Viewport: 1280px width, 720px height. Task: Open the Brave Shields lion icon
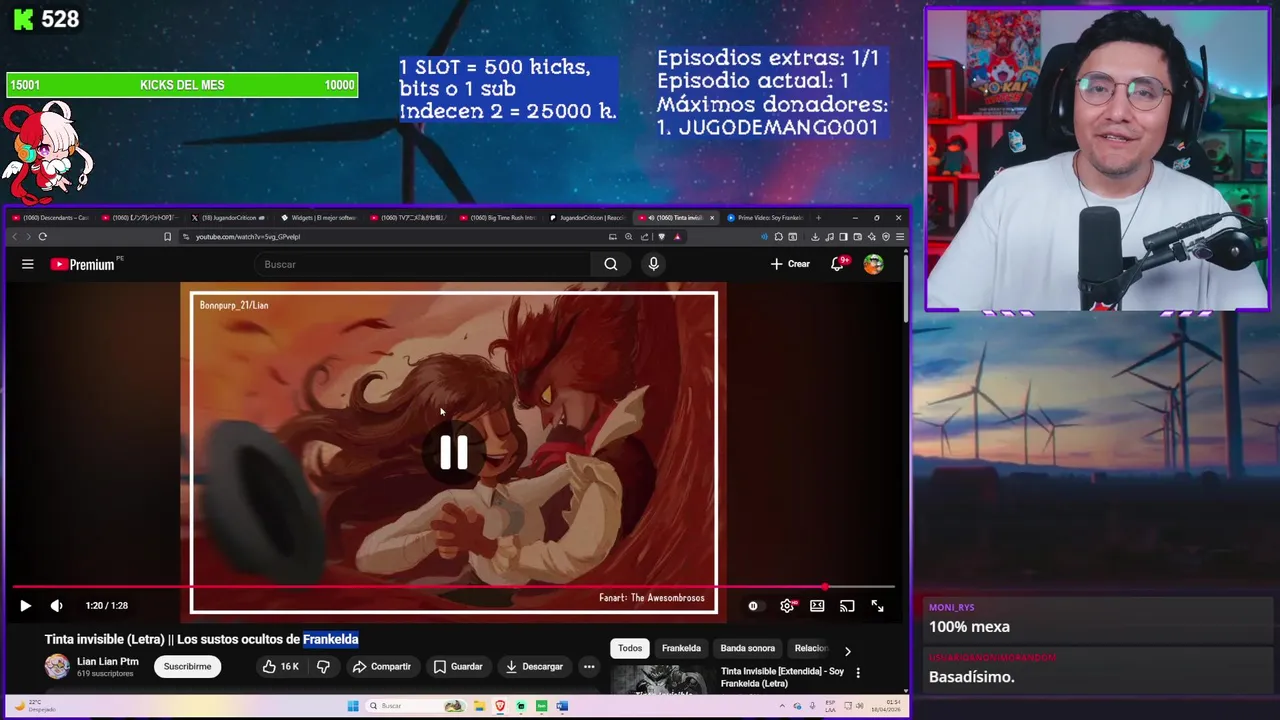point(662,237)
